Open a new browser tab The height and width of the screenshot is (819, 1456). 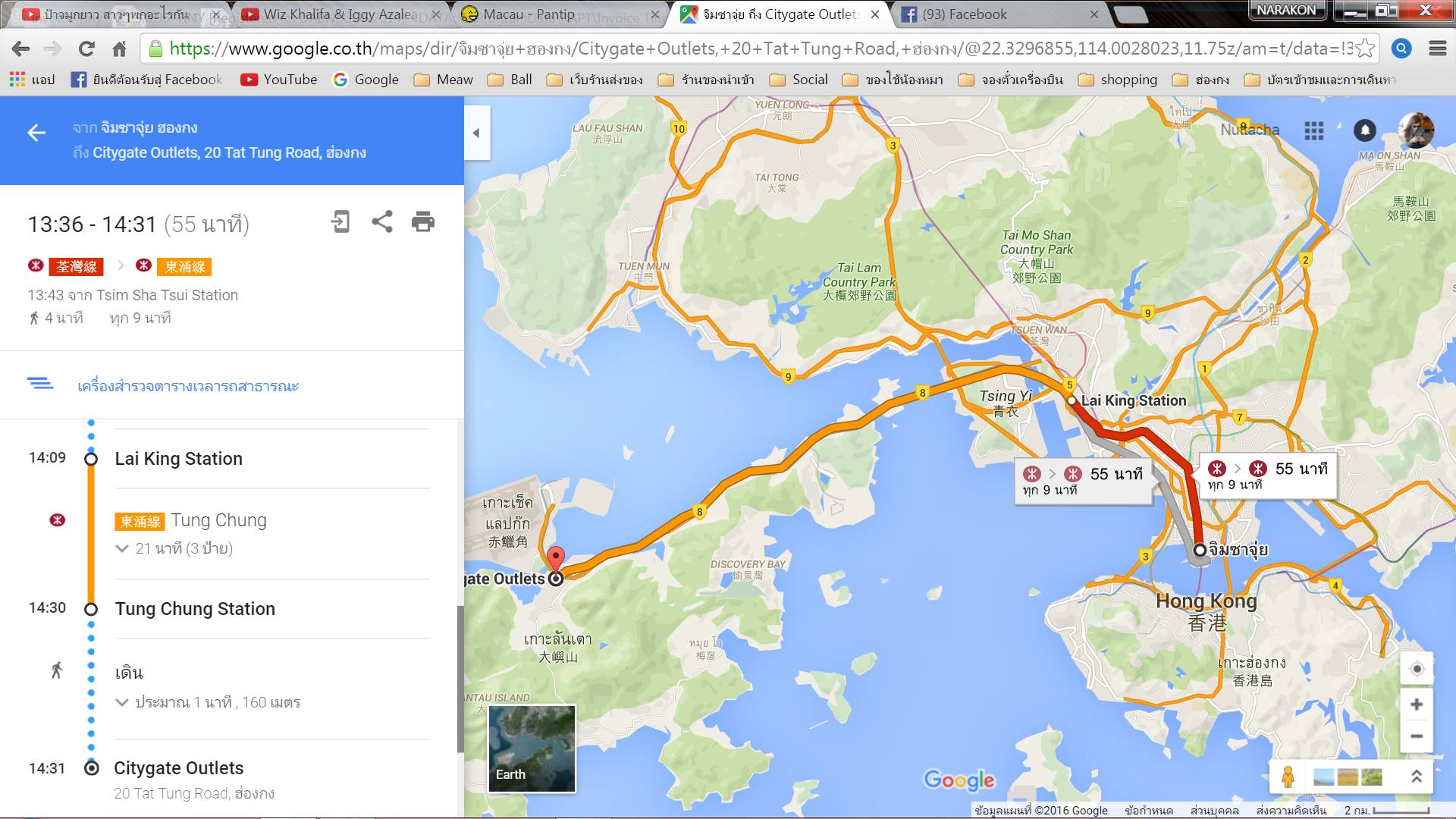[1131, 14]
